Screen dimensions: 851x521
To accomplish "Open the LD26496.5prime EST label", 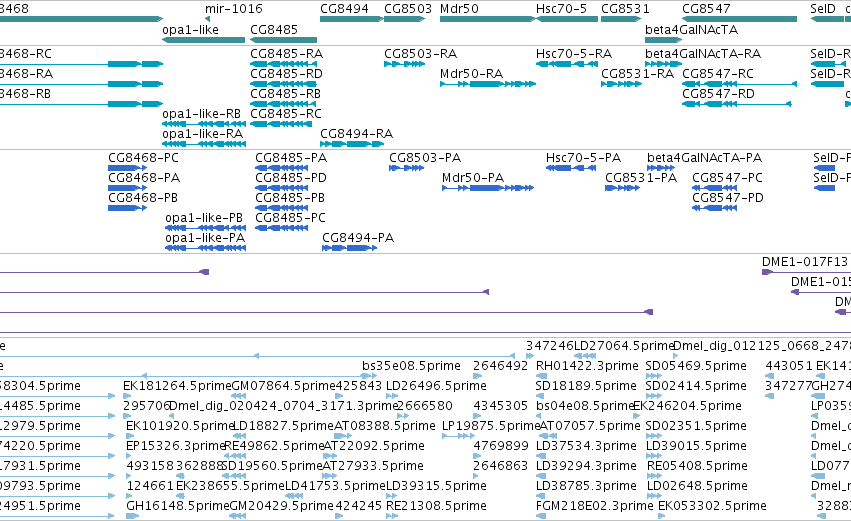I will pos(436,386).
